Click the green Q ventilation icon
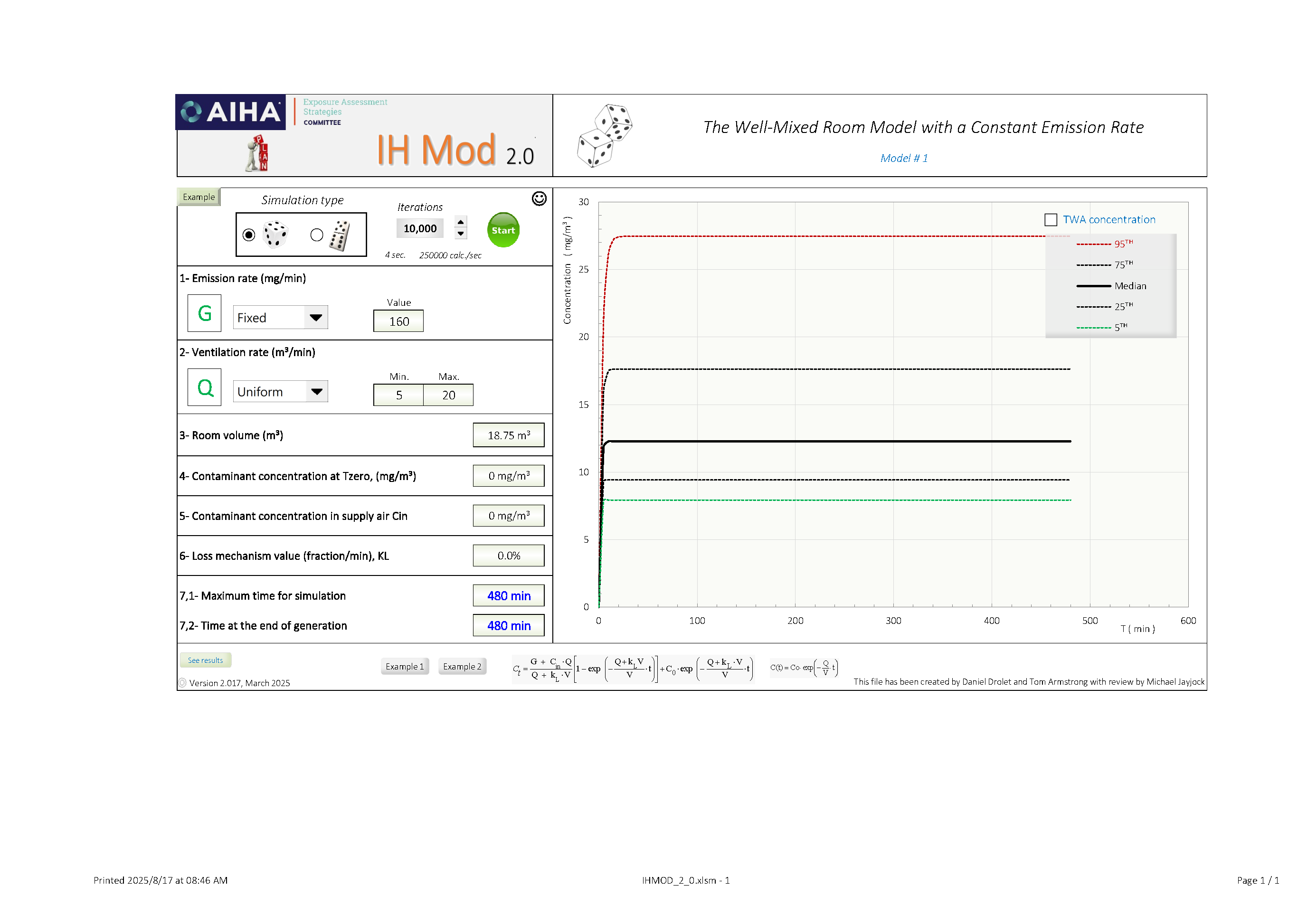1307x924 pixels. tap(204, 388)
